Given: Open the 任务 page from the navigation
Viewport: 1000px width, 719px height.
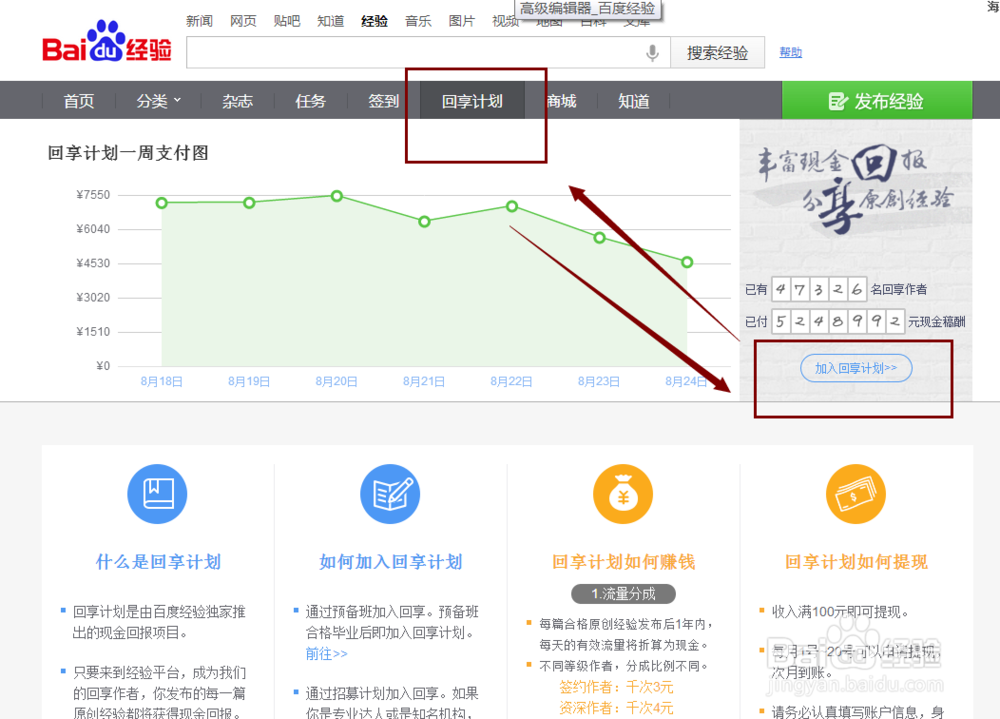Looking at the screenshot, I should (310, 100).
